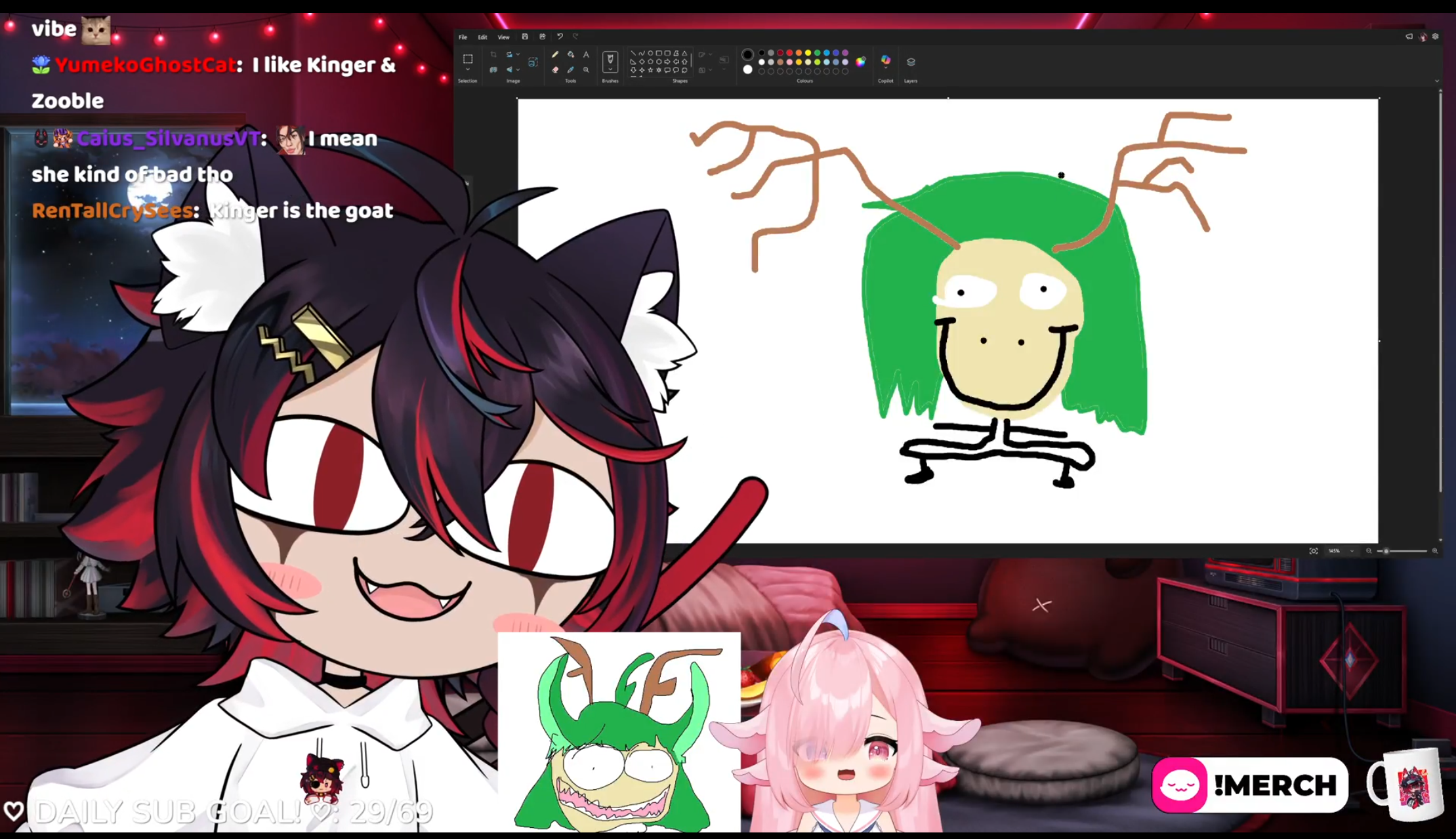Select the Colour 1 black swatch
Image resolution: width=1456 pixels, height=839 pixels.
[747, 54]
